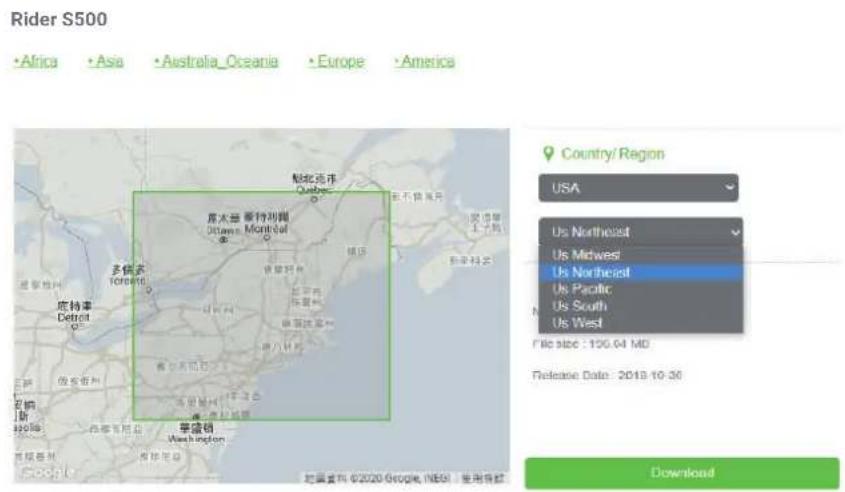Click the Rider S500 heading
This screenshot has width=845, height=492.
point(59,19)
